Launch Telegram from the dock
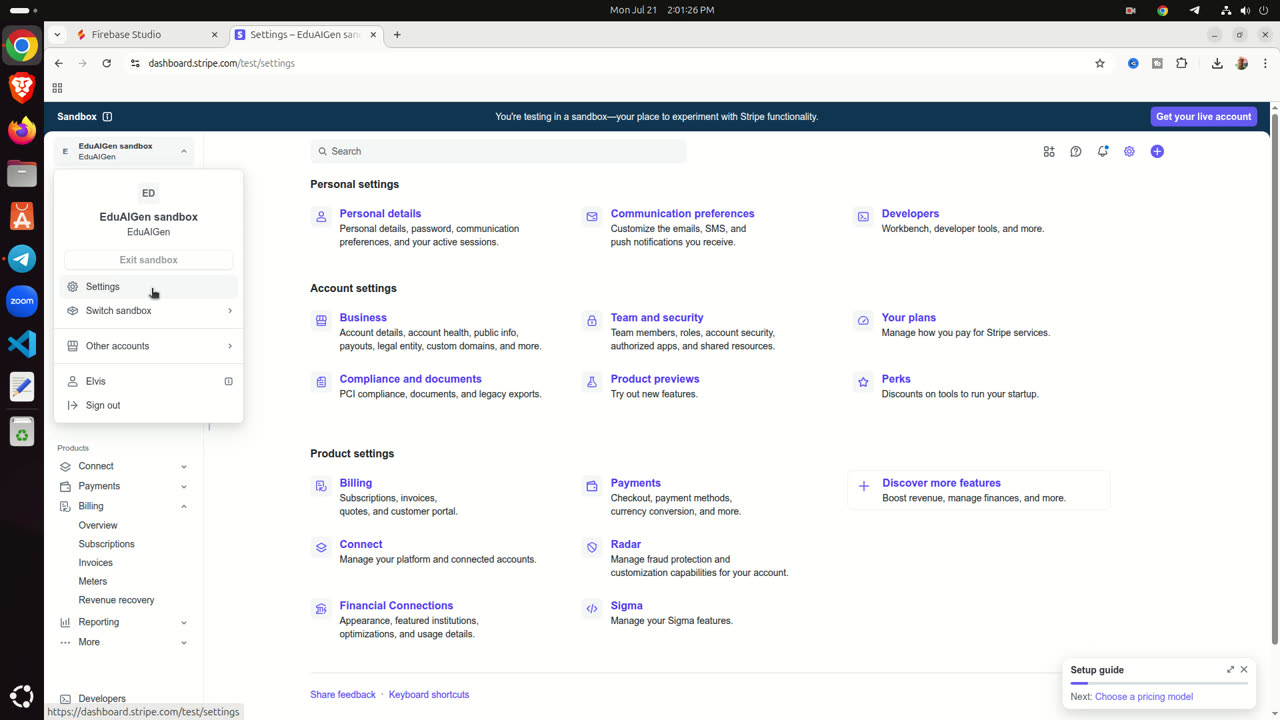This screenshot has width=1280, height=720. click(22, 258)
